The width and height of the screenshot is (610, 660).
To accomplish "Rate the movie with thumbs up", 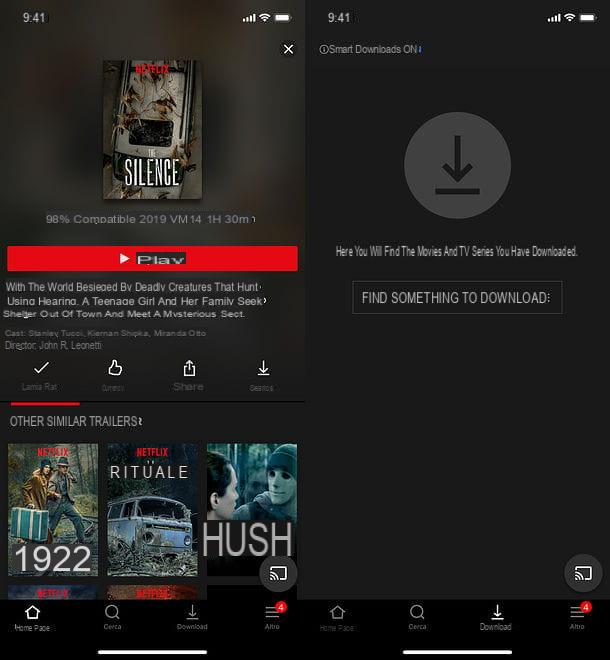I will [x=115, y=368].
